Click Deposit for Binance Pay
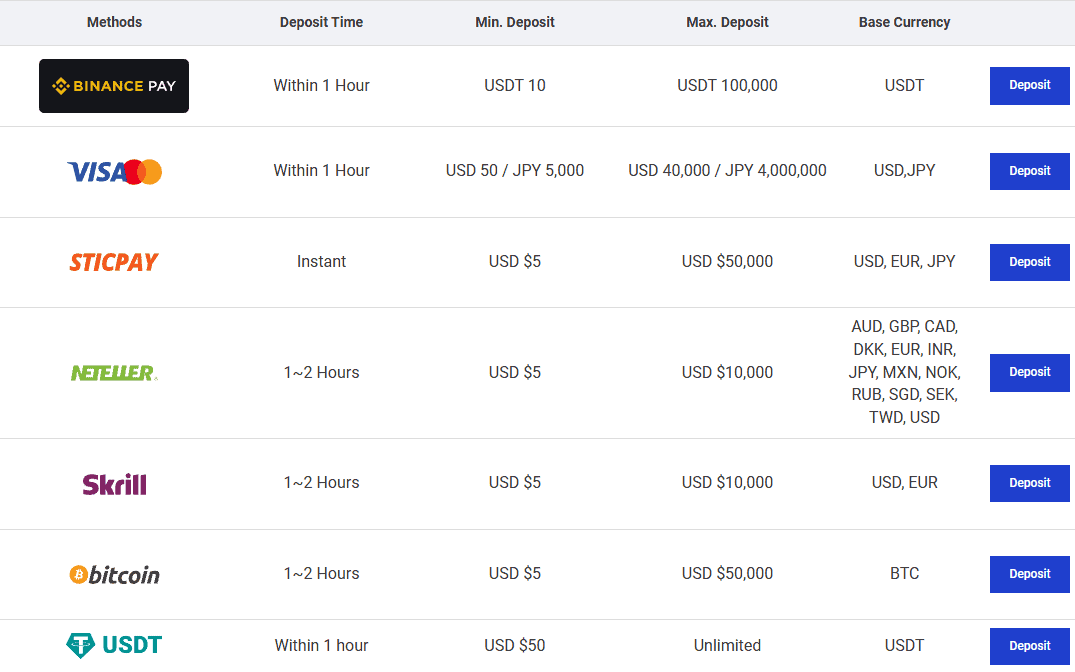The image size is (1075, 672). point(1029,86)
